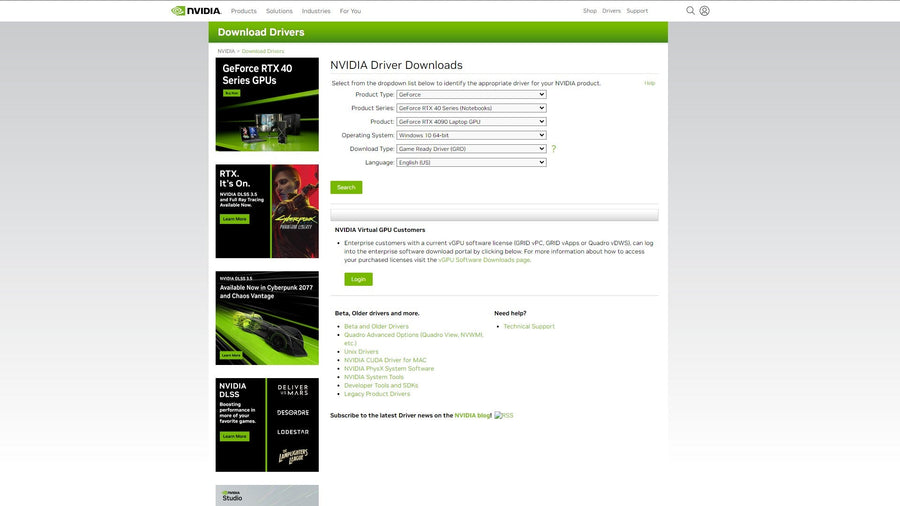Open vGPU Software Downloads page link

pyautogui.click(x=484, y=260)
